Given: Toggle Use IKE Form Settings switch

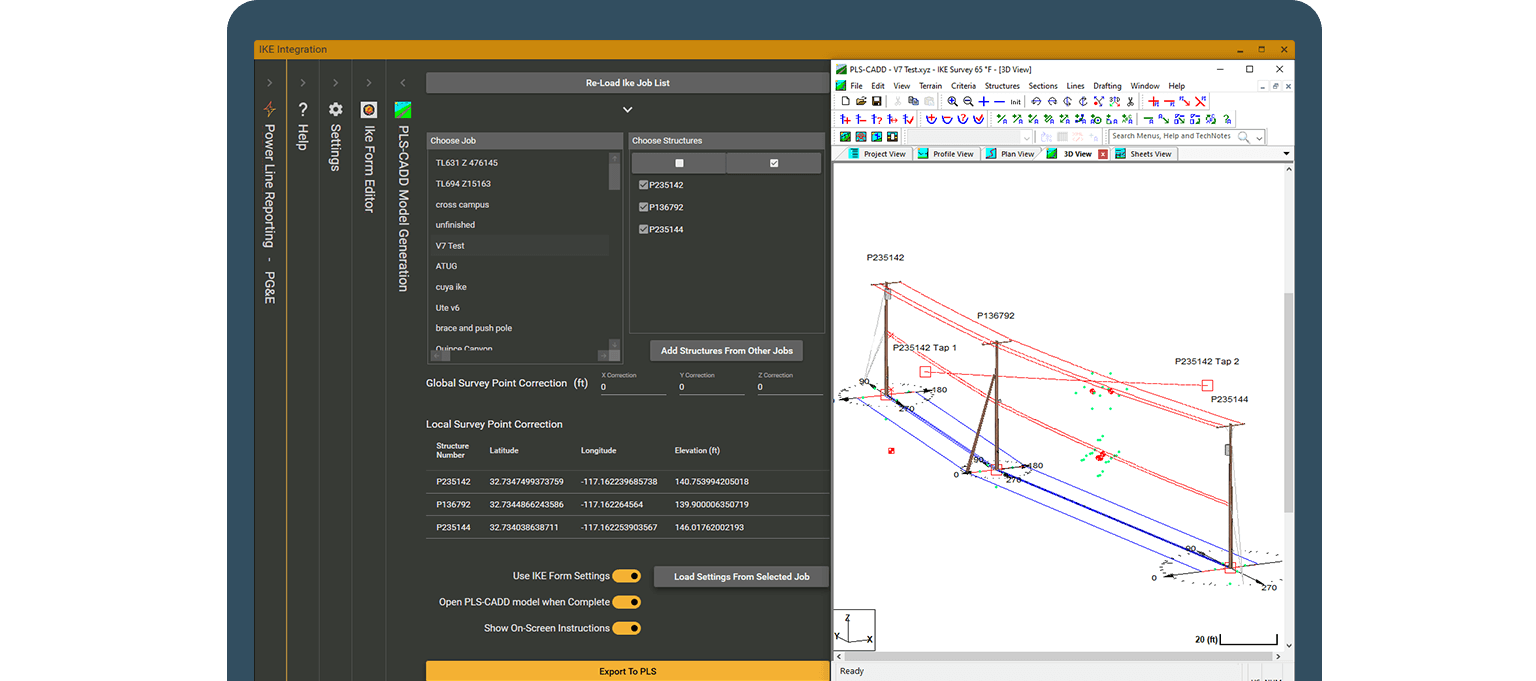Looking at the screenshot, I should click(627, 576).
